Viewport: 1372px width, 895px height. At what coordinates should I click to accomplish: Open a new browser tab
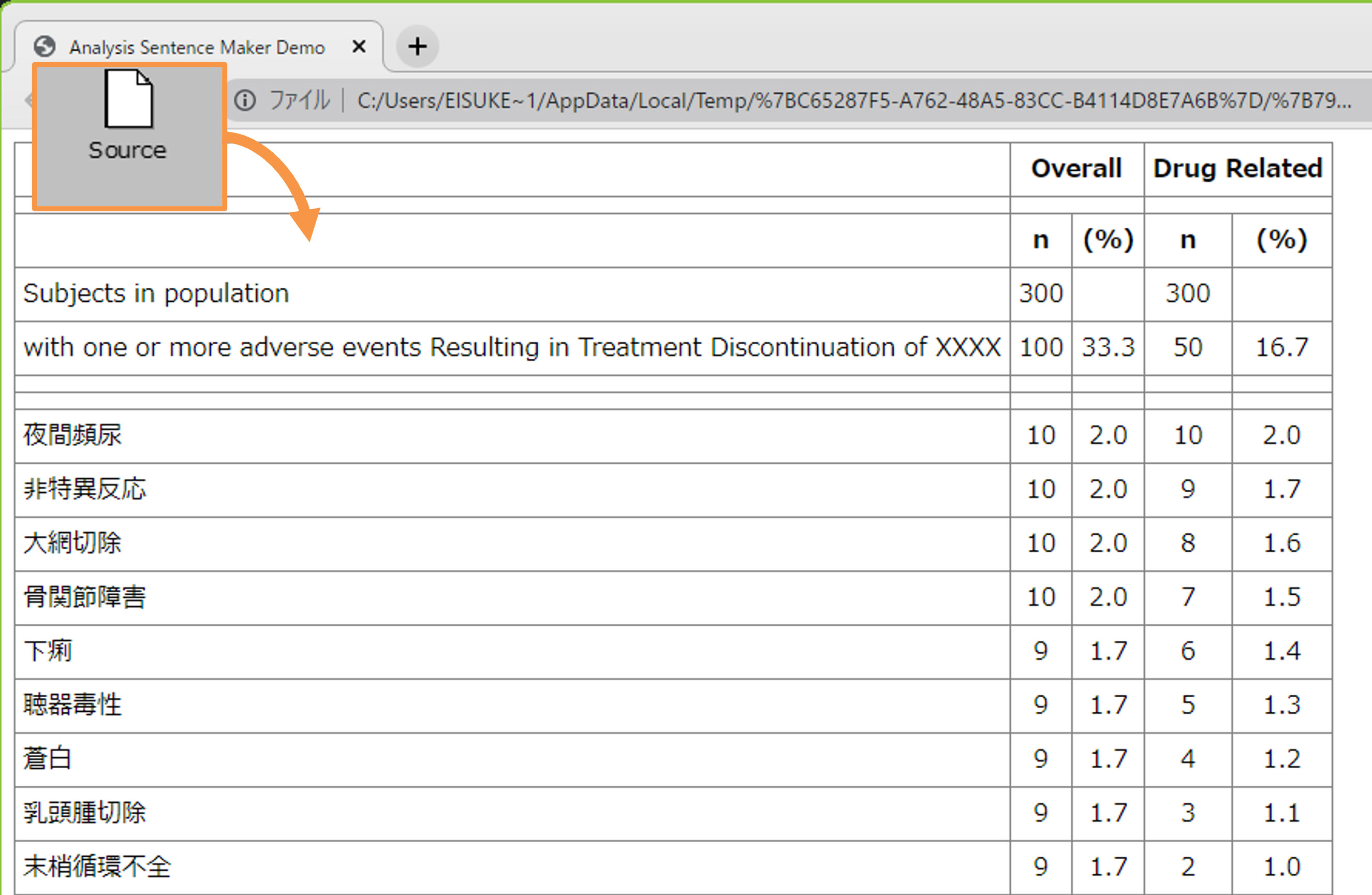click(417, 46)
